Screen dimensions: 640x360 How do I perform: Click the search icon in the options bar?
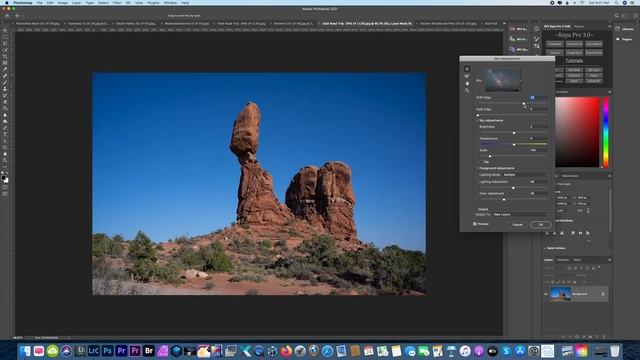click(x=617, y=16)
